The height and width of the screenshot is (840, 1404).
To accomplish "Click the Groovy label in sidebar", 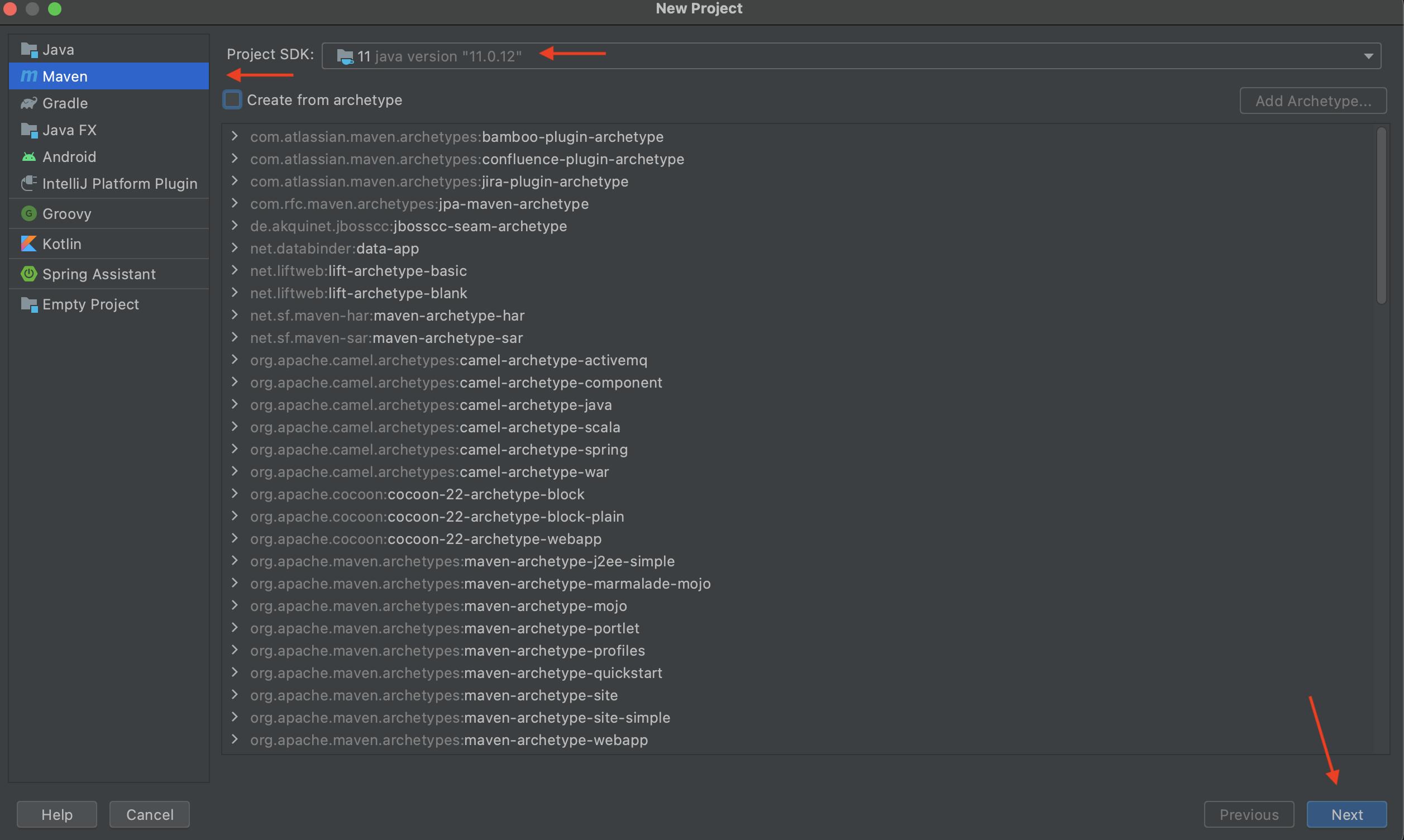I will click(67, 214).
